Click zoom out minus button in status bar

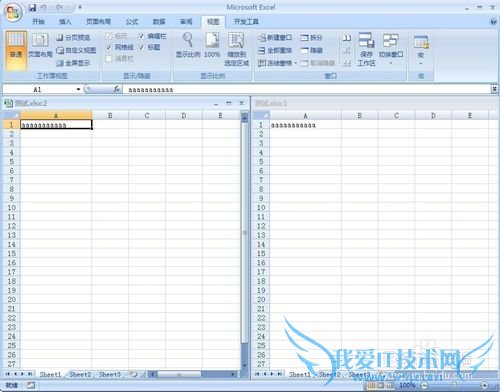[424, 385]
